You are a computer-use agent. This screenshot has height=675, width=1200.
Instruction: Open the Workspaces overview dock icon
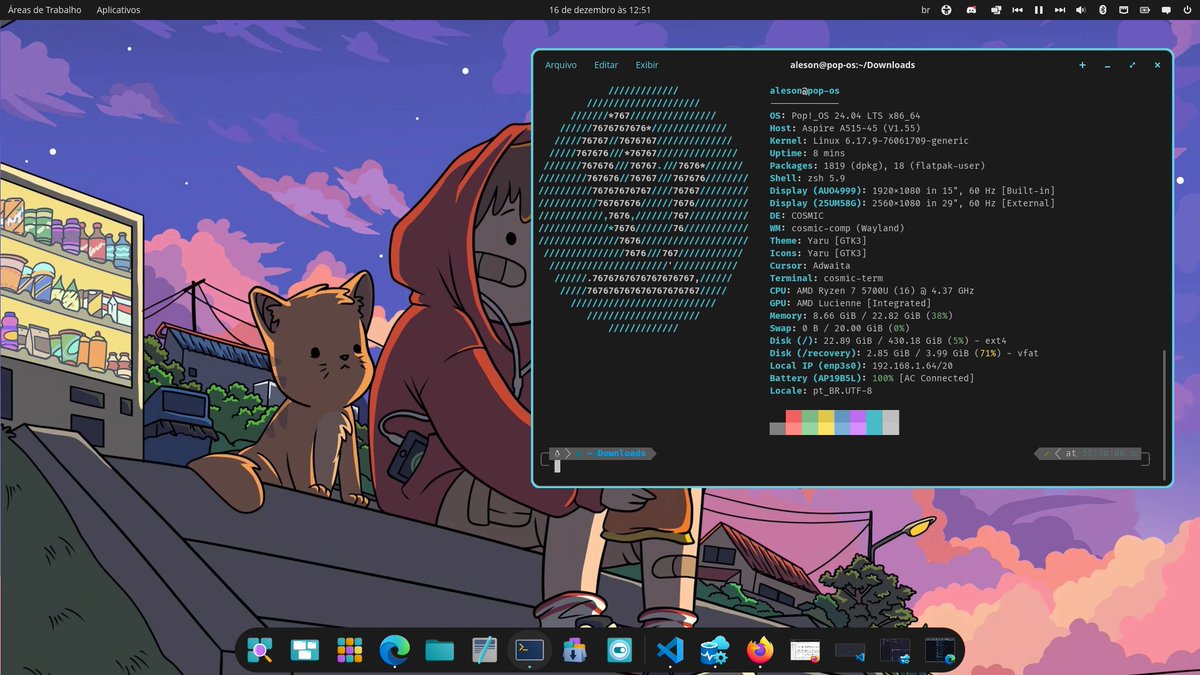[305, 652]
